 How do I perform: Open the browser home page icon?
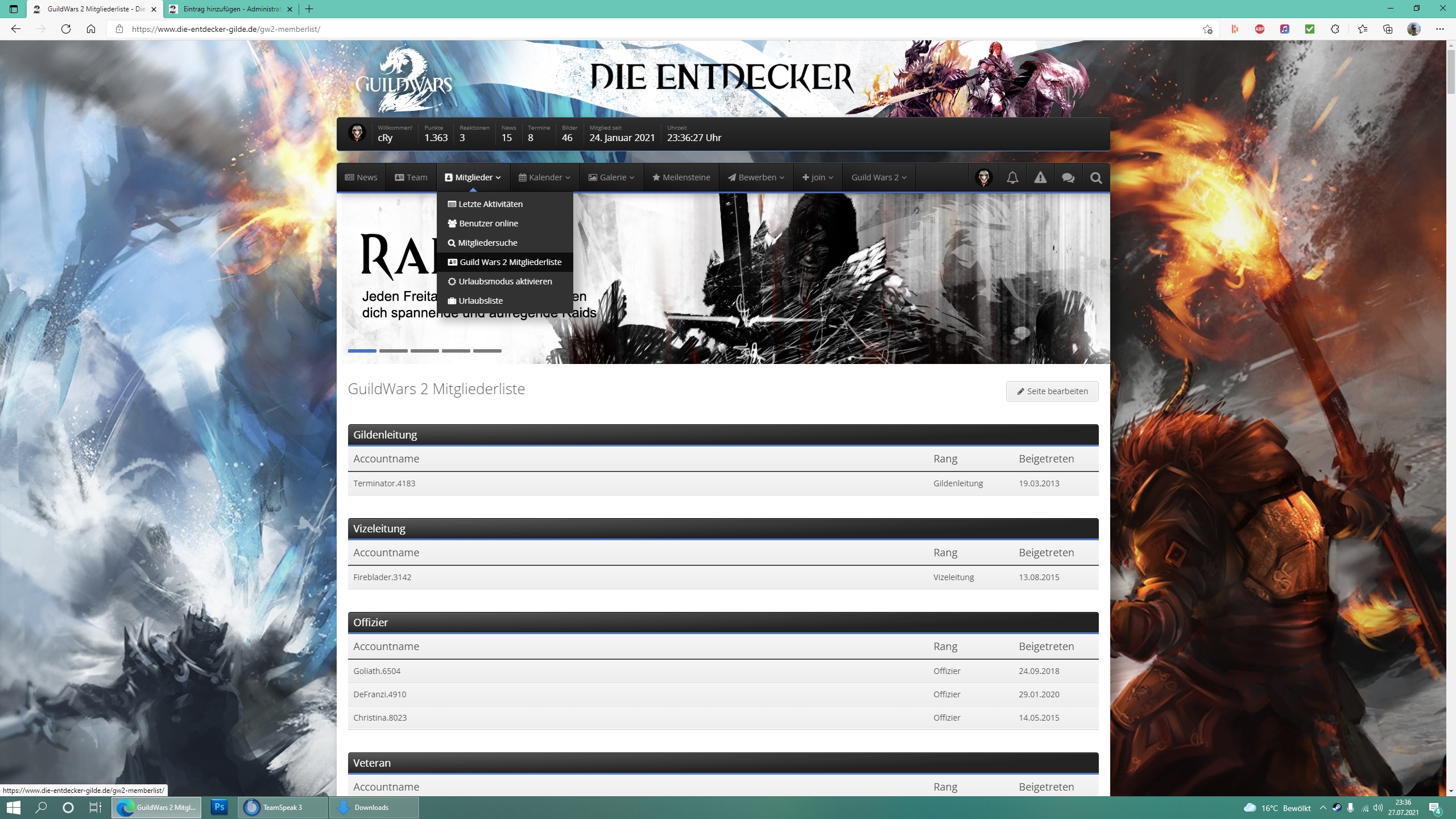[91, 29]
